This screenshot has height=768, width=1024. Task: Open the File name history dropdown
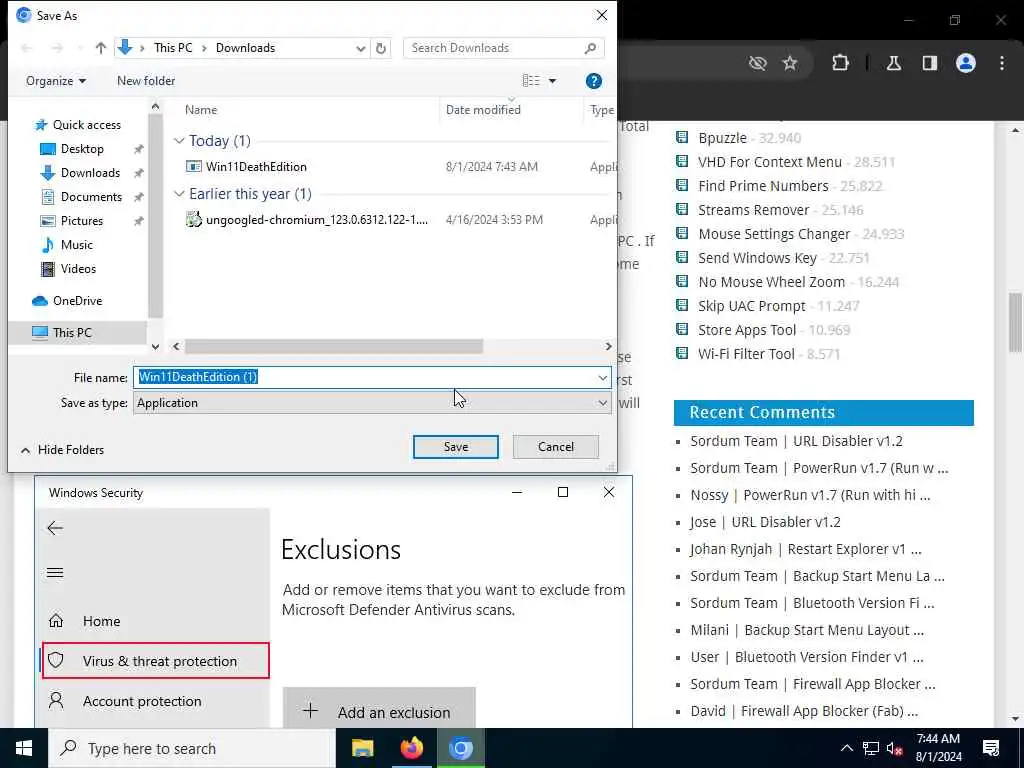(x=602, y=377)
